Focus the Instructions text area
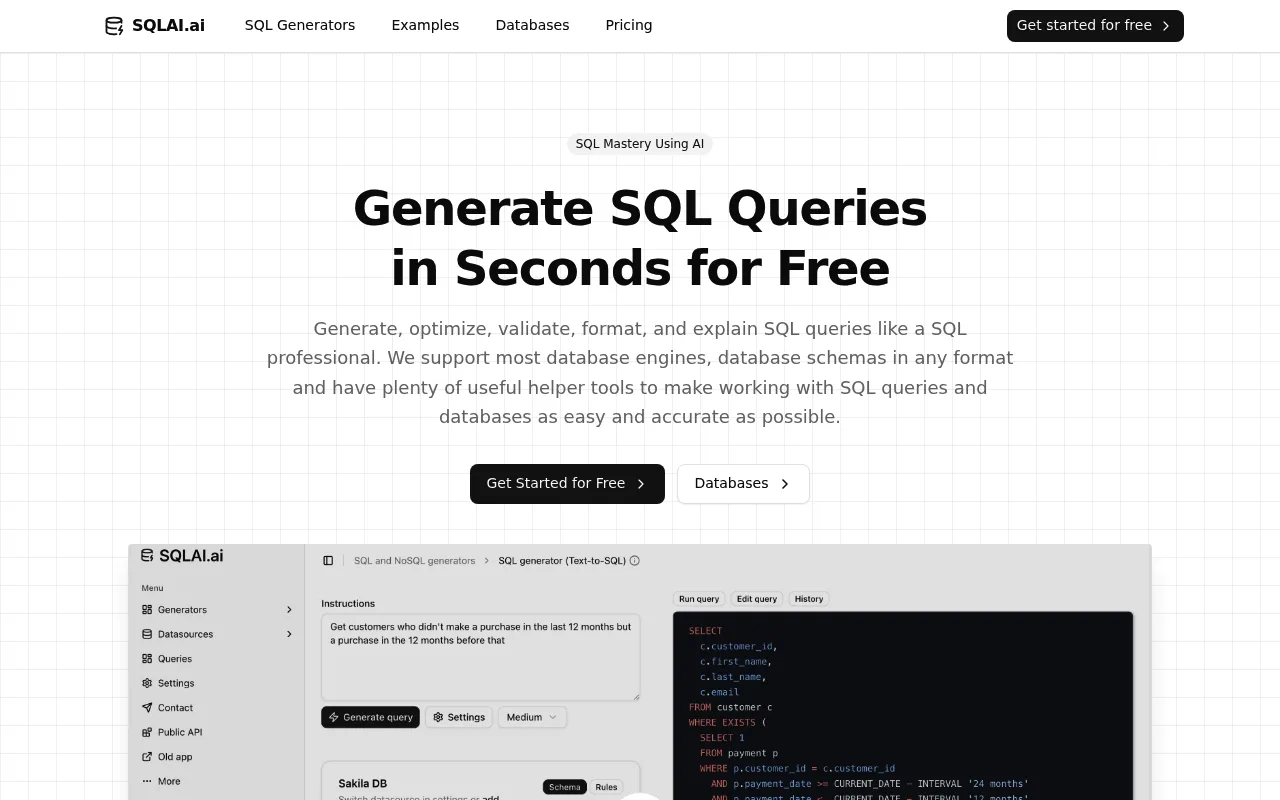The height and width of the screenshot is (800, 1280). point(481,657)
